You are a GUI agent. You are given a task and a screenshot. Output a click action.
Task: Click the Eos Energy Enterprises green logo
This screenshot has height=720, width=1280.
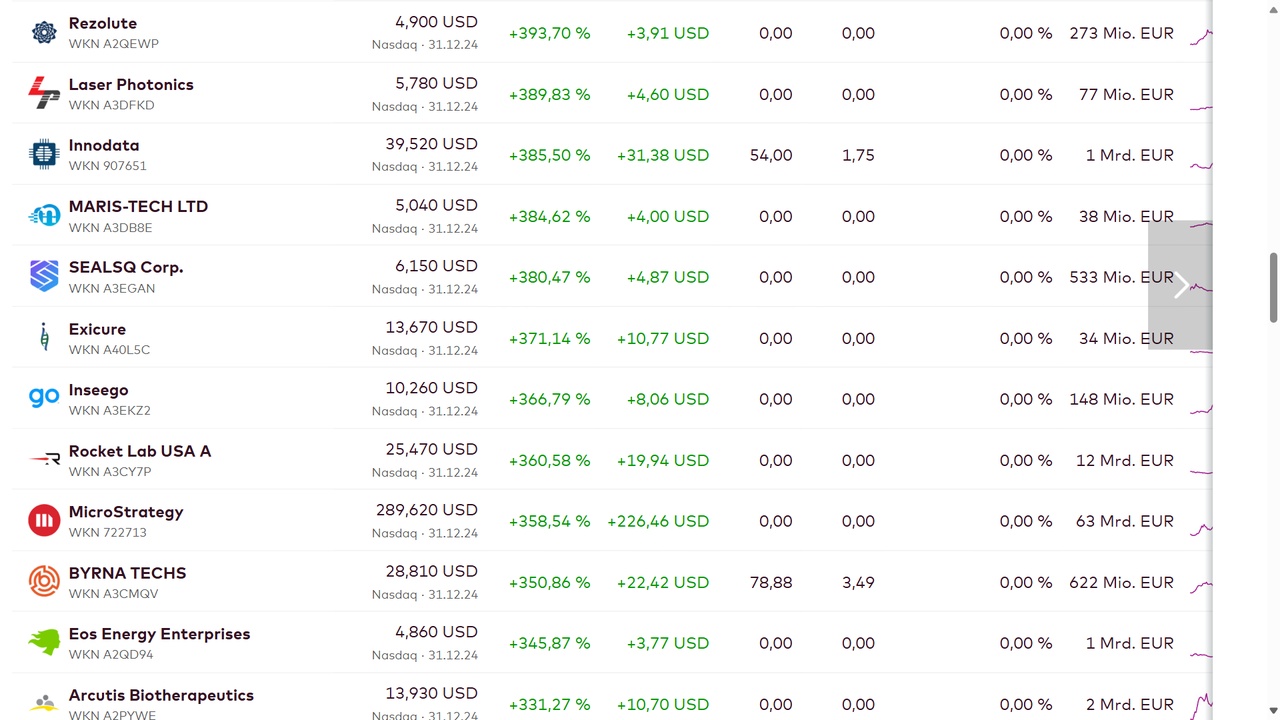(x=44, y=643)
